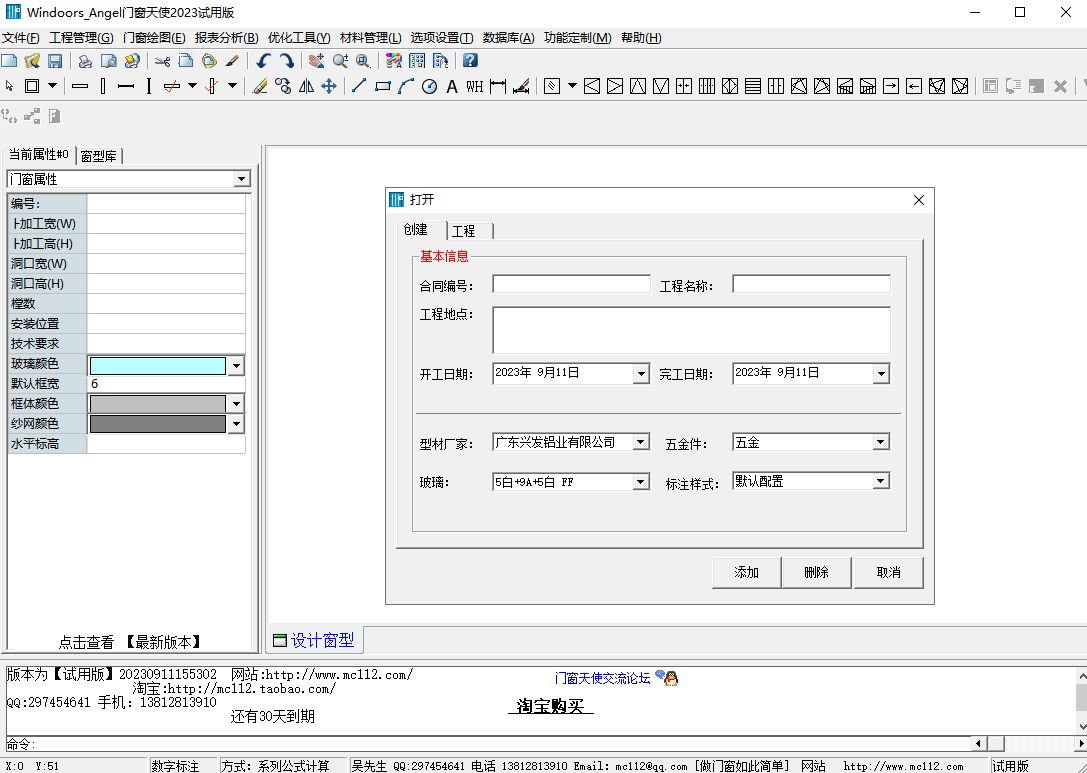Open the 门窗天使交流论坛 link
This screenshot has height=773, width=1087.
click(x=602, y=678)
